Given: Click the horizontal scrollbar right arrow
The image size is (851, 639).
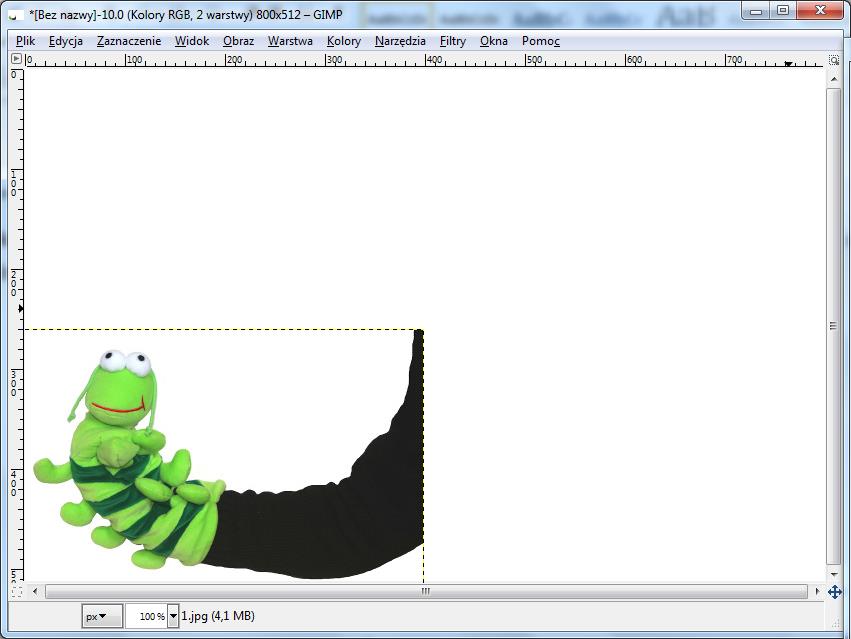Looking at the screenshot, I should [817, 591].
